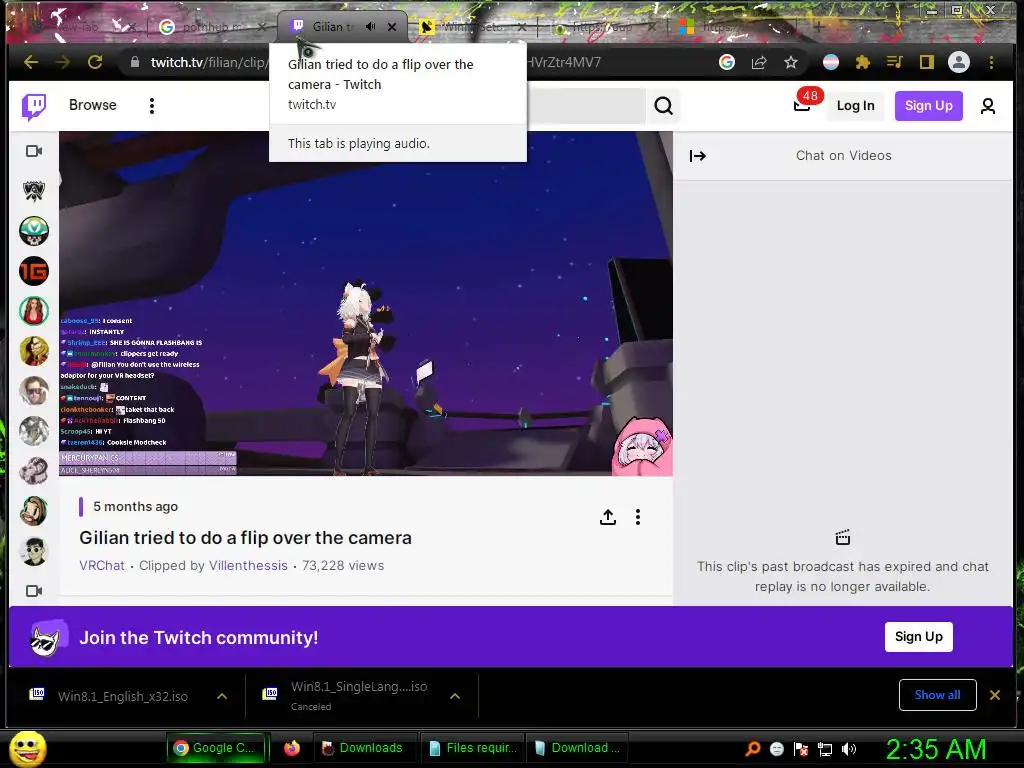Click the purple Sign Up header button
The height and width of the screenshot is (768, 1024).
click(x=929, y=106)
